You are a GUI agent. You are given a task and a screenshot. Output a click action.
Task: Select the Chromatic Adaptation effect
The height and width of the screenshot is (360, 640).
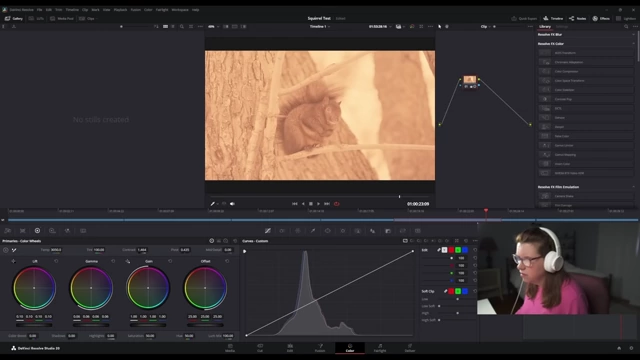586,62
